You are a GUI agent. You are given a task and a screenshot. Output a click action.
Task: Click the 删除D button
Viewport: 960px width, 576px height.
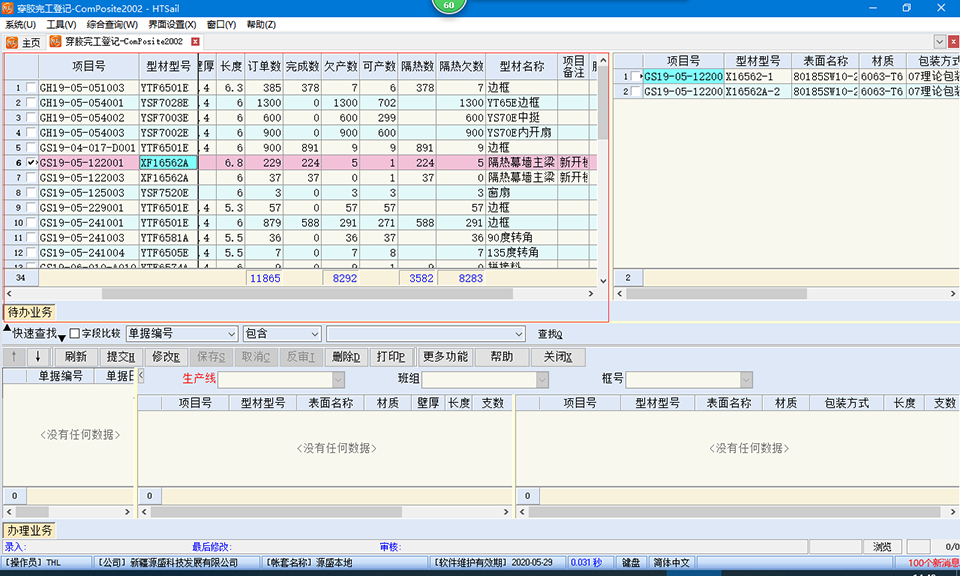347,357
